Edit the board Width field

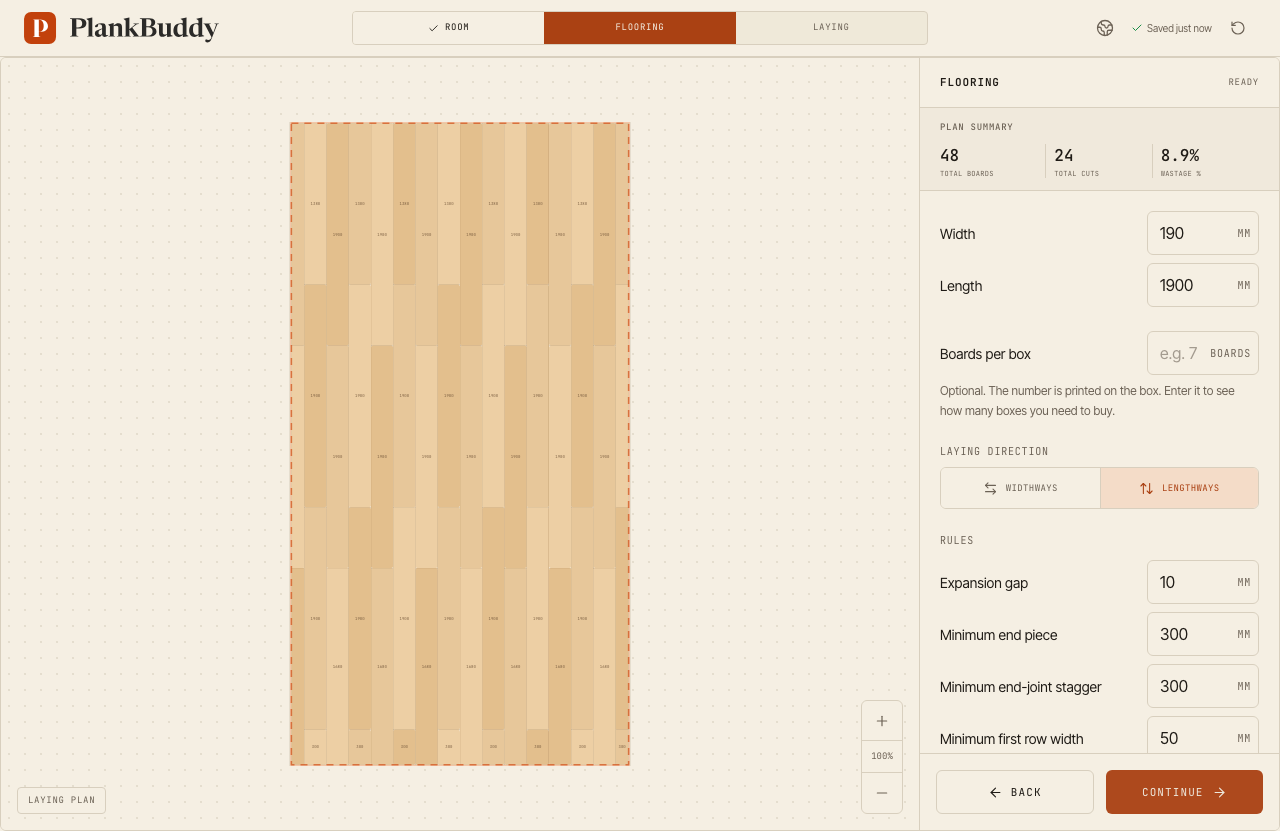1202,233
